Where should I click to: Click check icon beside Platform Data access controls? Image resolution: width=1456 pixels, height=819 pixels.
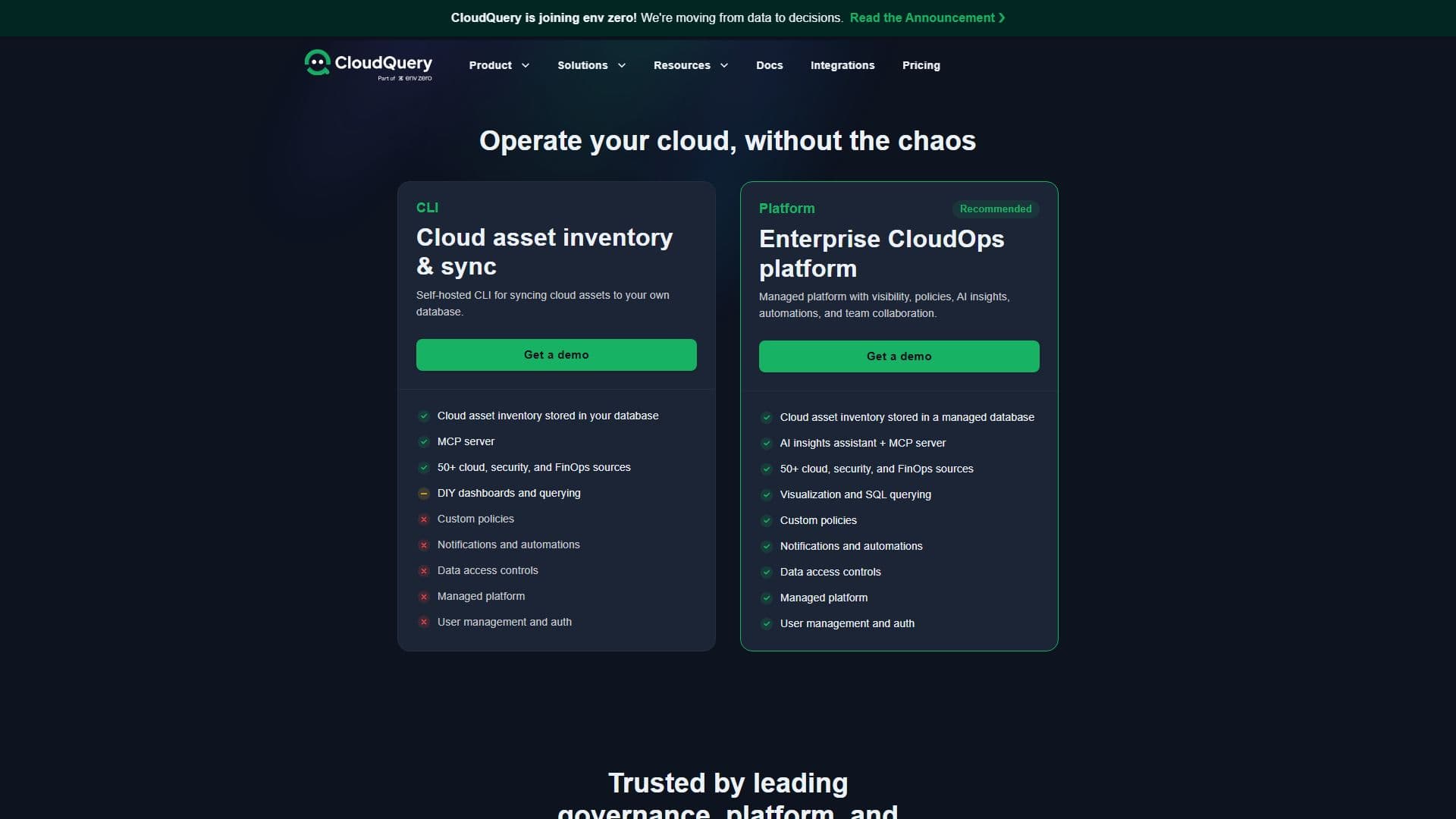(767, 573)
